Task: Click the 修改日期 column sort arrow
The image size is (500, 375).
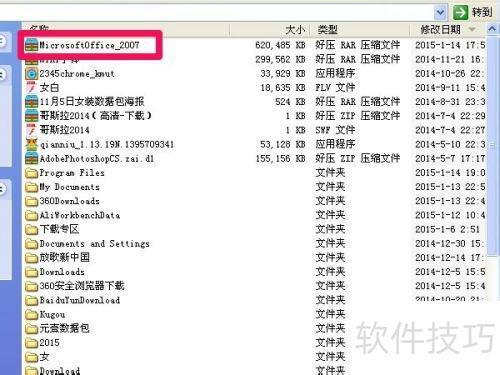Action: [472, 30]
